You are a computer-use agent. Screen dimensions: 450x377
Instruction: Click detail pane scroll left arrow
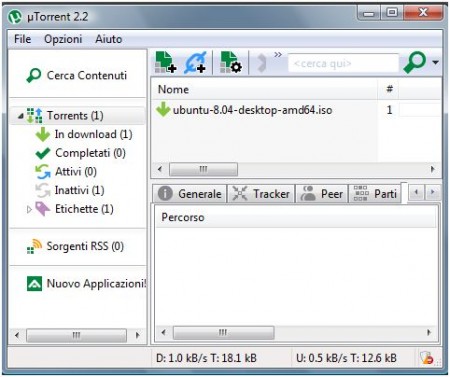[163, 333]
